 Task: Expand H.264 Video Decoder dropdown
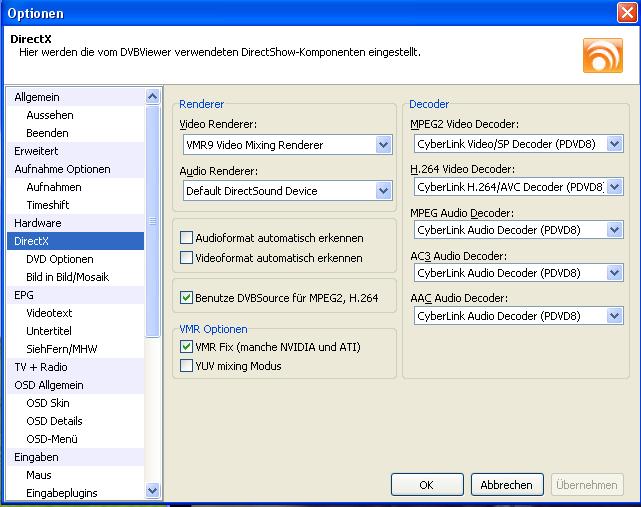click(x=615, y=187)
